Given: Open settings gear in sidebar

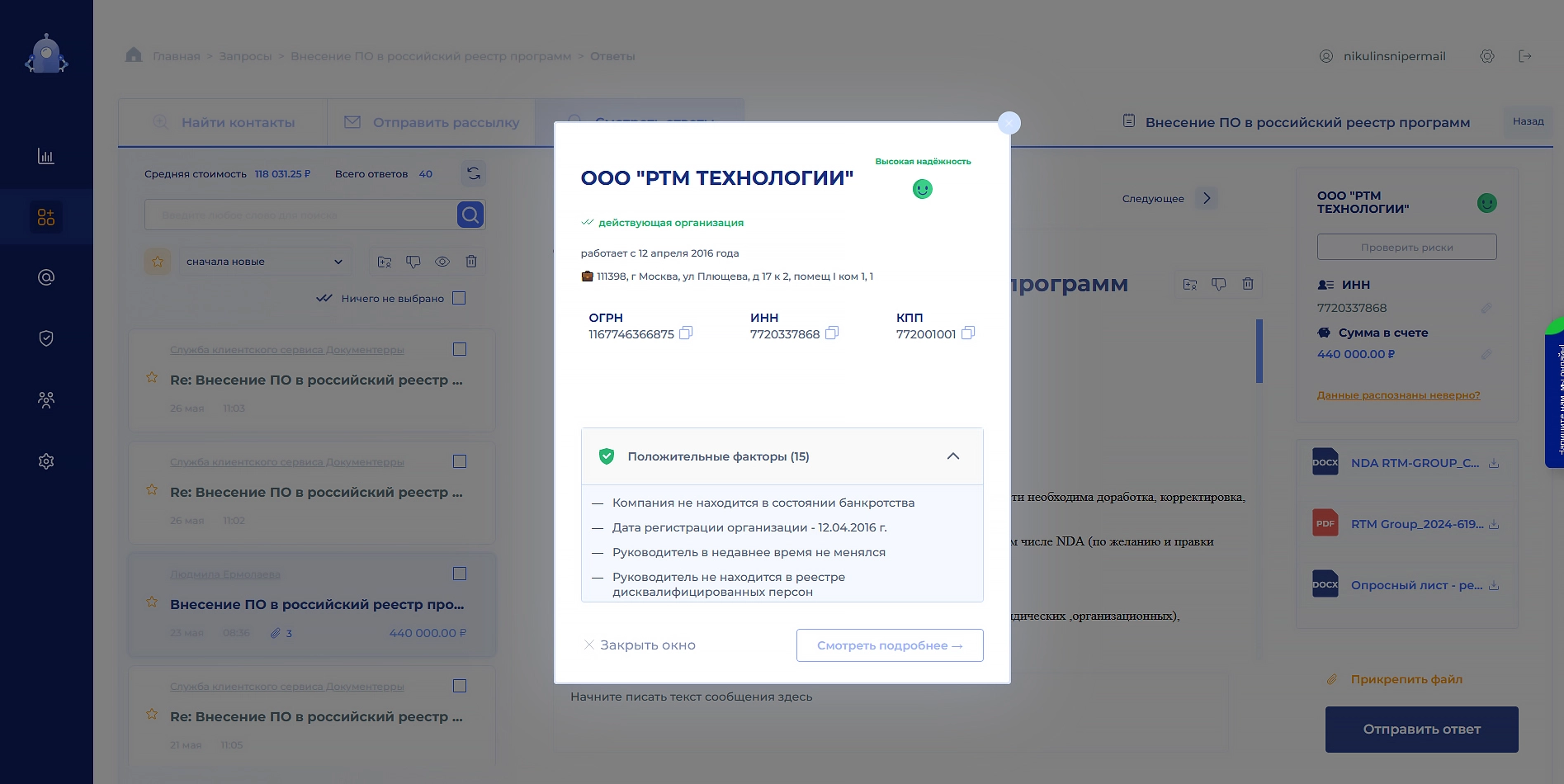Looking at the screenshot, I should [x=46, y=461].
